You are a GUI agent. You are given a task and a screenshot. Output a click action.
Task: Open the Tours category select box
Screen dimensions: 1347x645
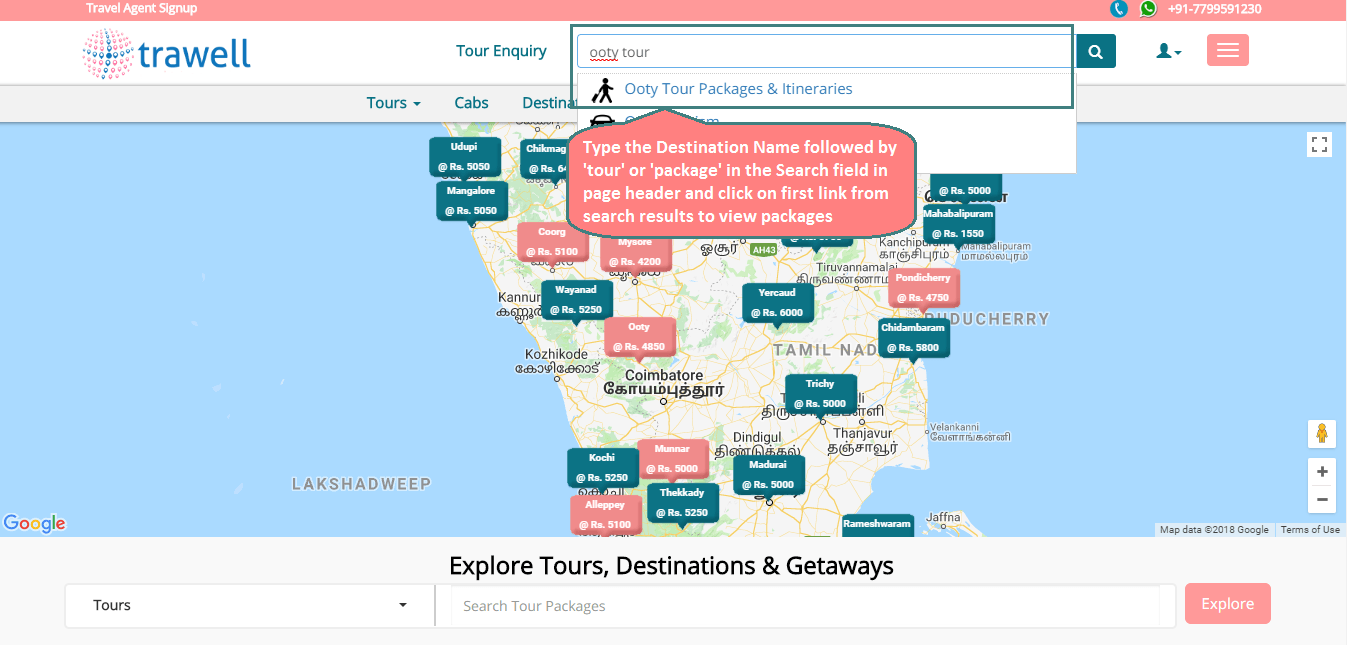coord(250,605)
